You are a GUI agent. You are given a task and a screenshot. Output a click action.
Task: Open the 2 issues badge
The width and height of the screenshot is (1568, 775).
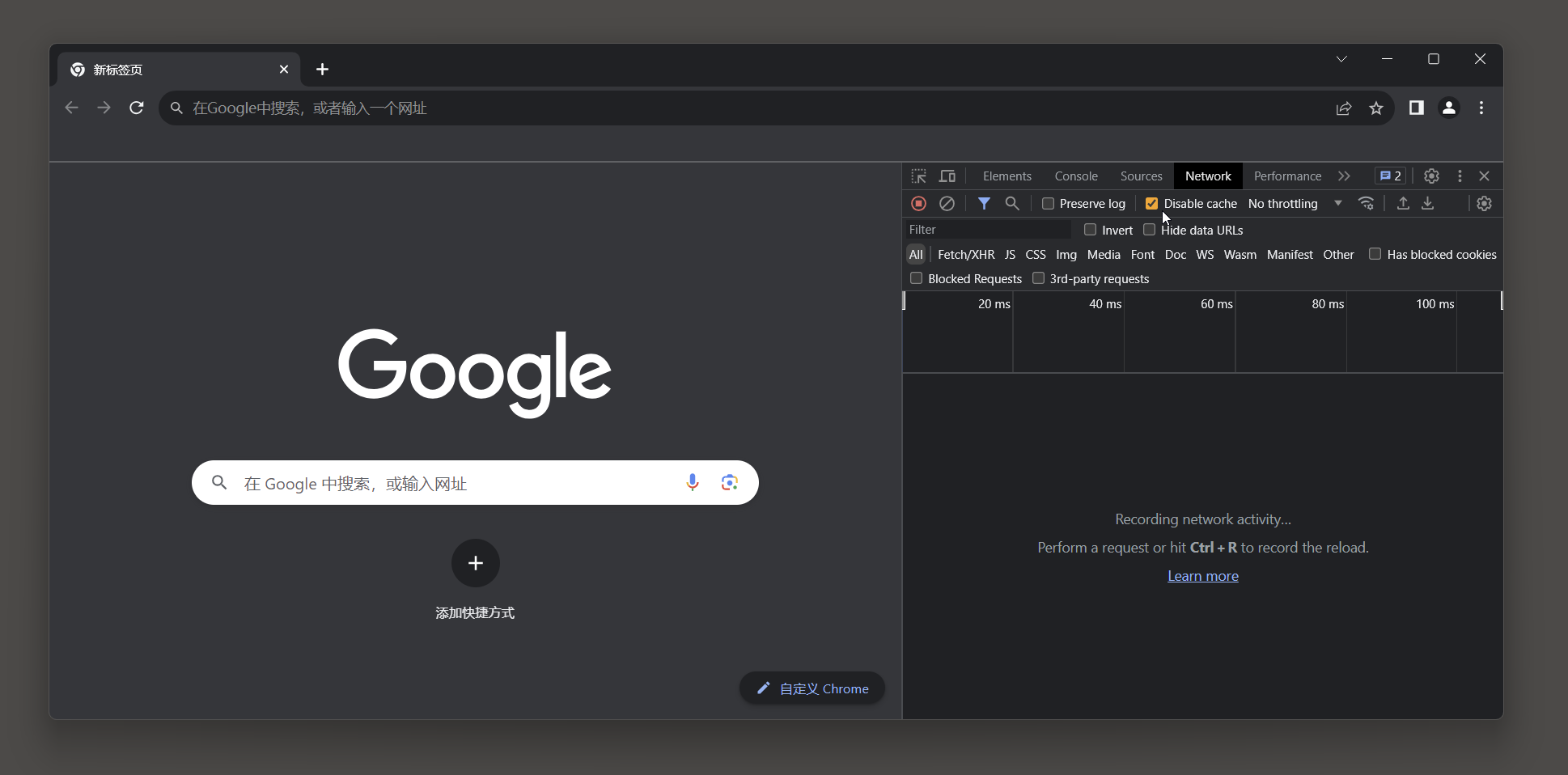tap(1390, 176)
